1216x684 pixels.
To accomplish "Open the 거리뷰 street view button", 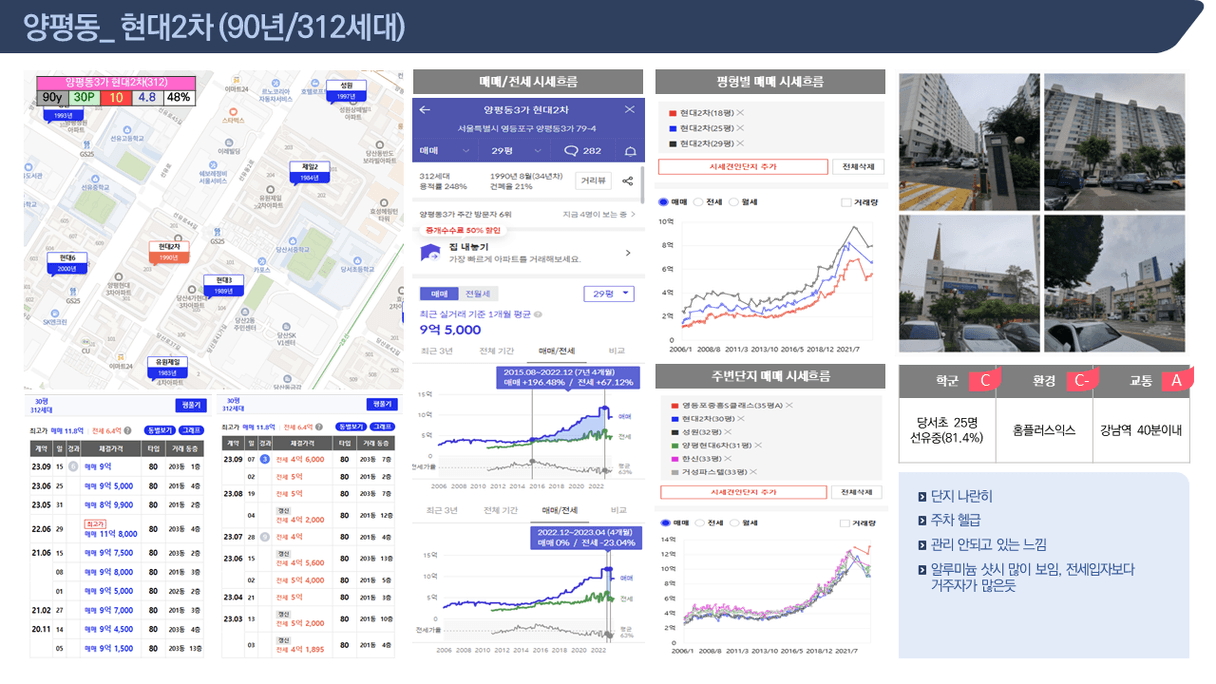I will click(593, 181).
